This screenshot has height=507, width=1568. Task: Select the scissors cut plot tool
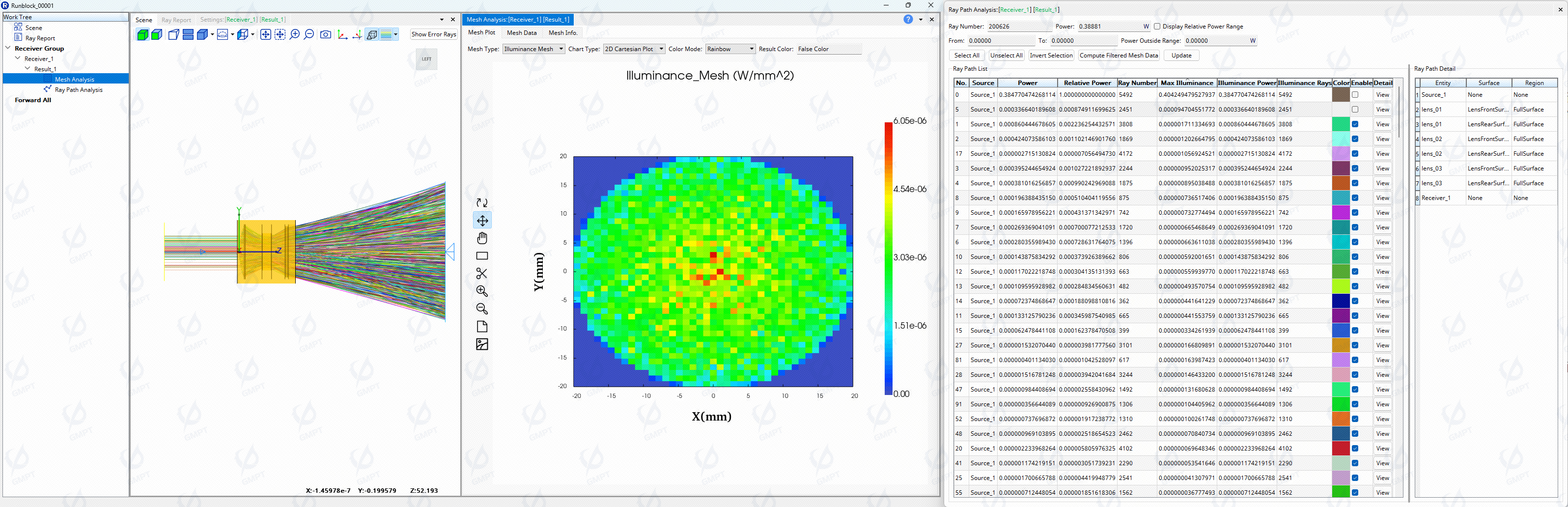pos(482,273)
